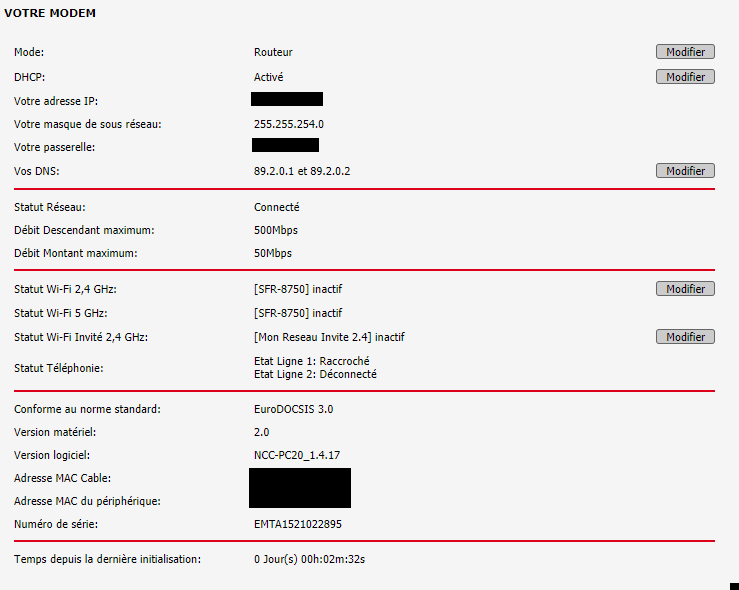Click the Etat Ligne 1: Raccroché text
Image resolution: width=739 pixels, height=590 pixels.
coord(313,361)
